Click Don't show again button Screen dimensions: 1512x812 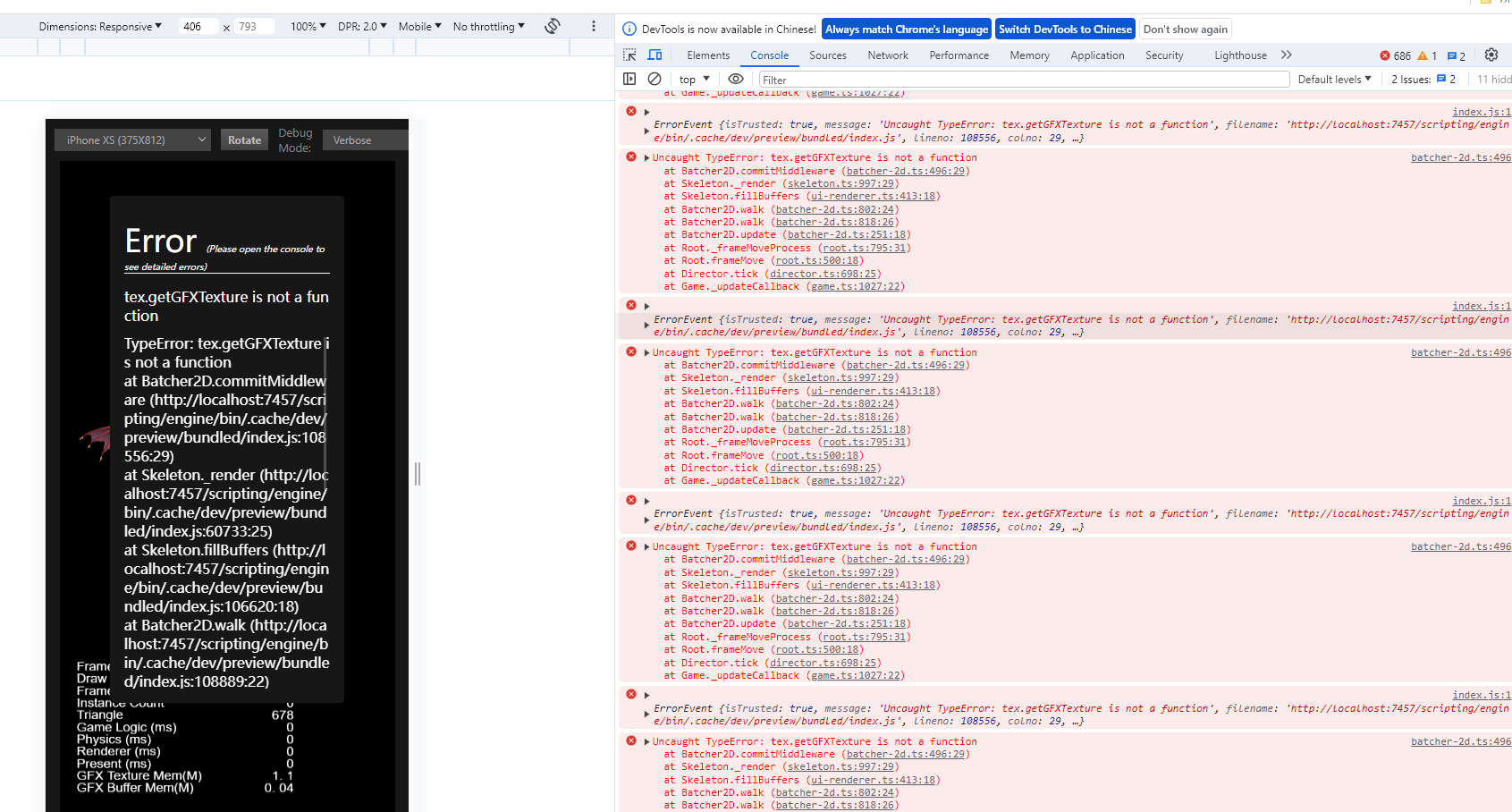[1186, 30]
